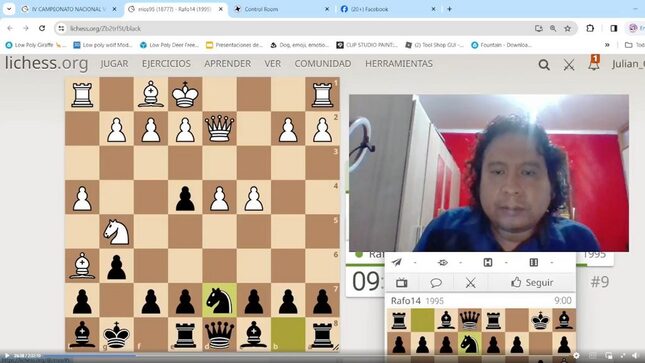
Task: Open the HERRAMIENTAS menu
Action: [x=399, y=64]
